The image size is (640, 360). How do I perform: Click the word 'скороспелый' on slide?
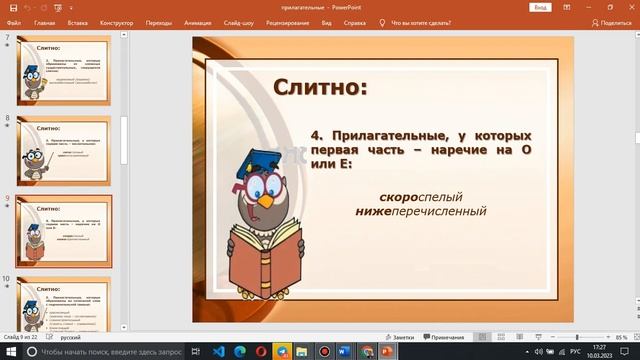[421, 197]
